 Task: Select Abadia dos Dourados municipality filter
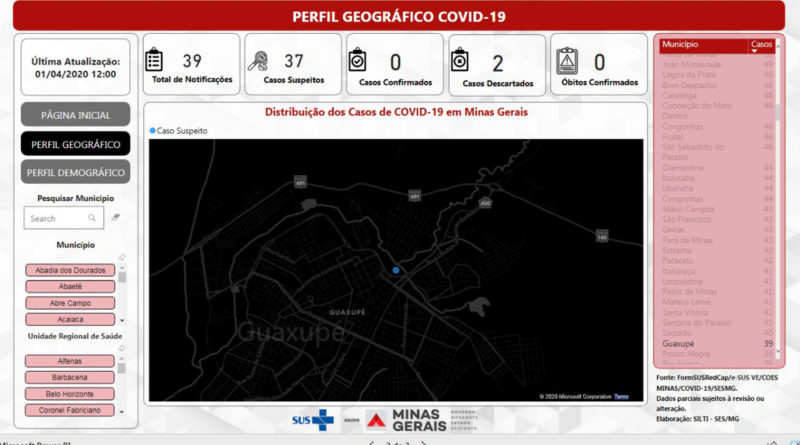point(70,270)
